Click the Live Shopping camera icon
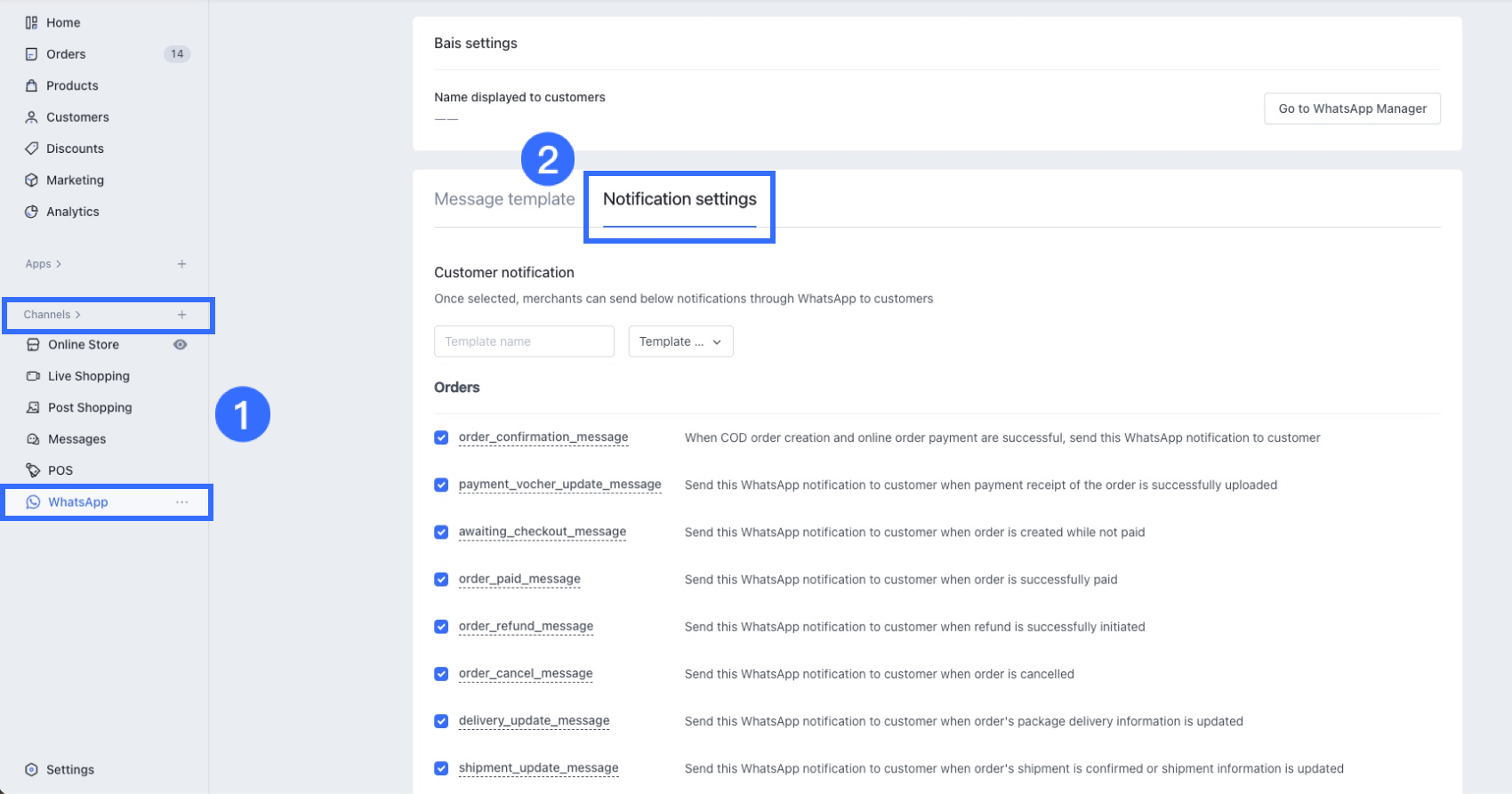The image size is (1512, 794). (x=33, y=376)
